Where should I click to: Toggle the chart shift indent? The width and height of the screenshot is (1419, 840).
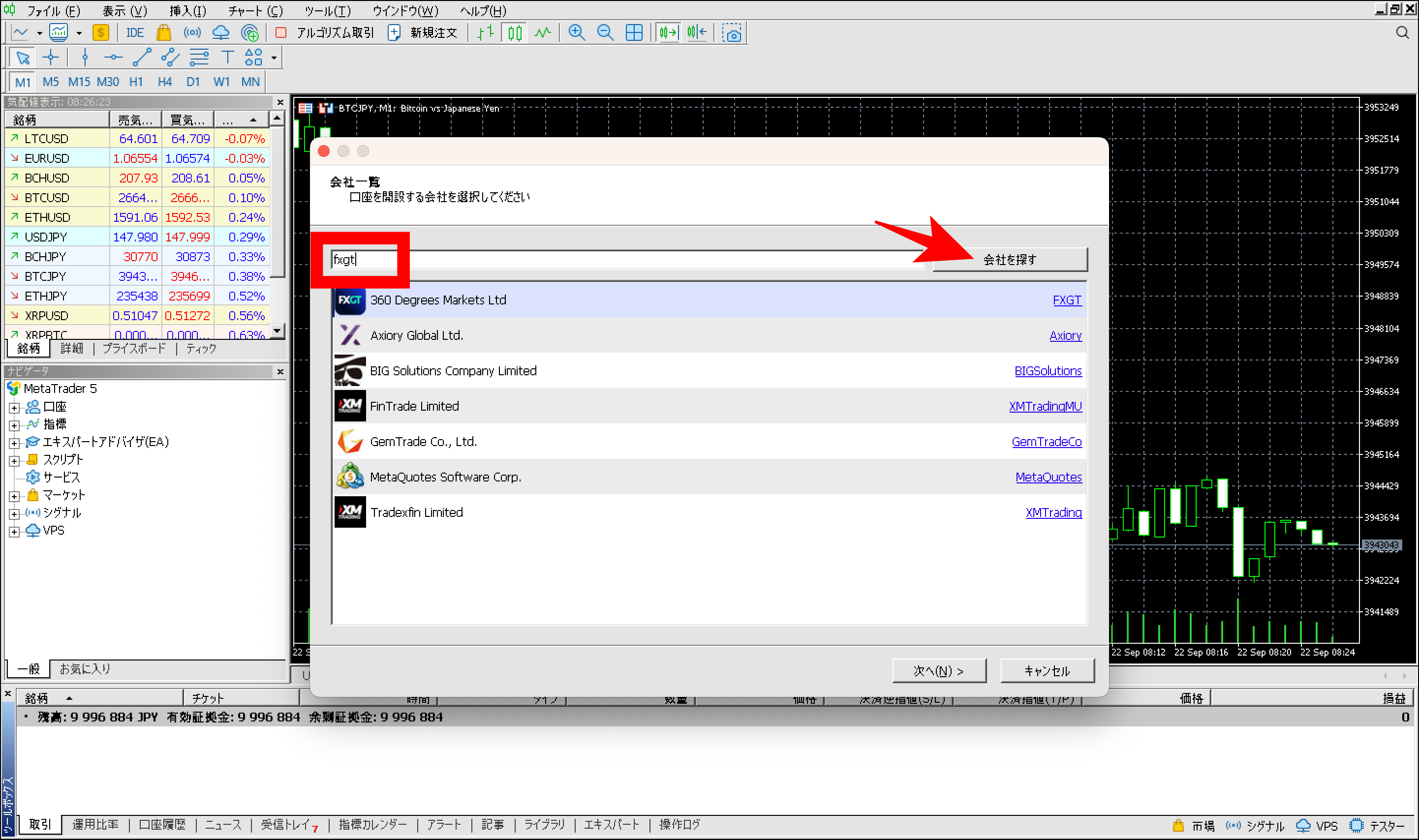pyautogui.click(x=697, y=32)
